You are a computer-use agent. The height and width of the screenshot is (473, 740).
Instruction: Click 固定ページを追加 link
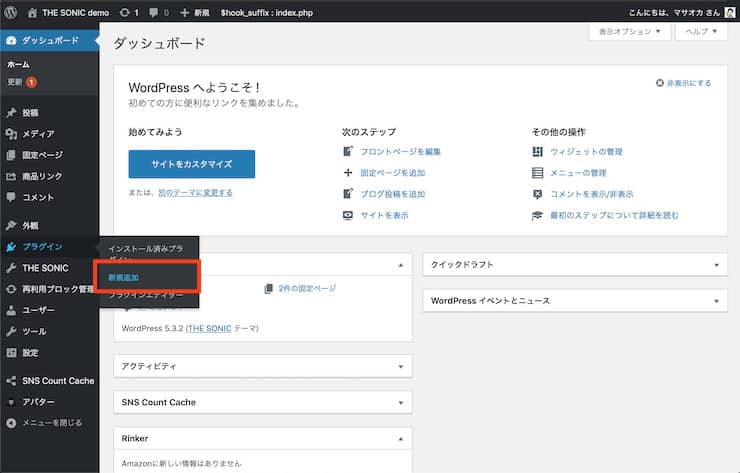pyautogui.click(x=393, y=173)
